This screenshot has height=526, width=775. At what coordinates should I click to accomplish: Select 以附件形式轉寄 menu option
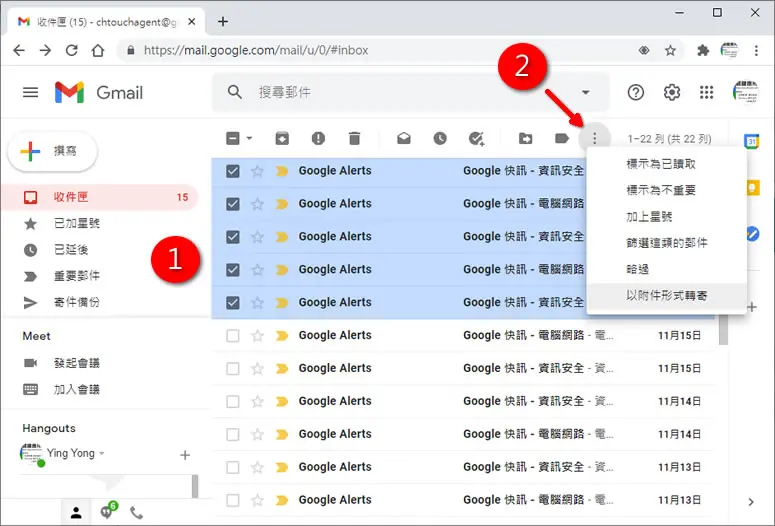pos(667,296)
